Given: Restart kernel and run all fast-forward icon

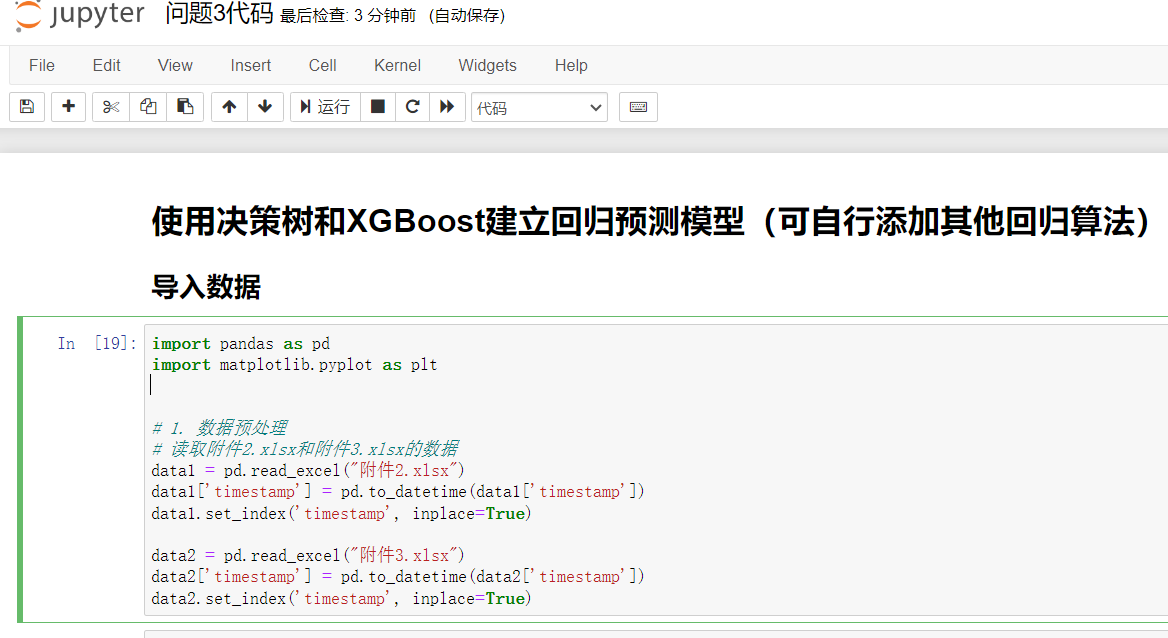Looking at the screenshot, I should point(447,107).
